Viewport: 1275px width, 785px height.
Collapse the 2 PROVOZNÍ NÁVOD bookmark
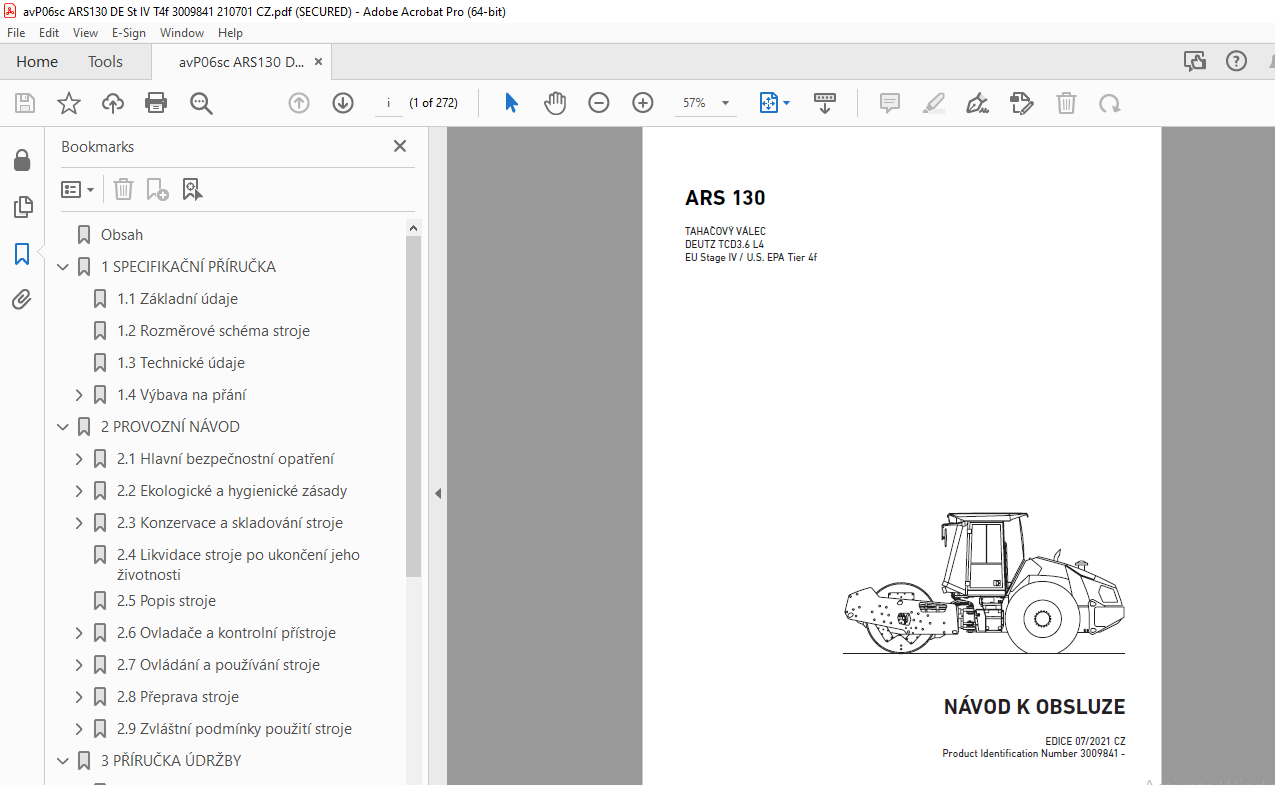tap(64, 427)
